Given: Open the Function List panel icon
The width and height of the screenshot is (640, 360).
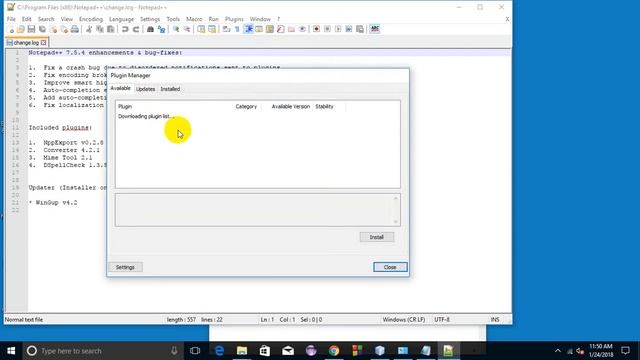Looking at the screenshot, I should click(280, 29).
